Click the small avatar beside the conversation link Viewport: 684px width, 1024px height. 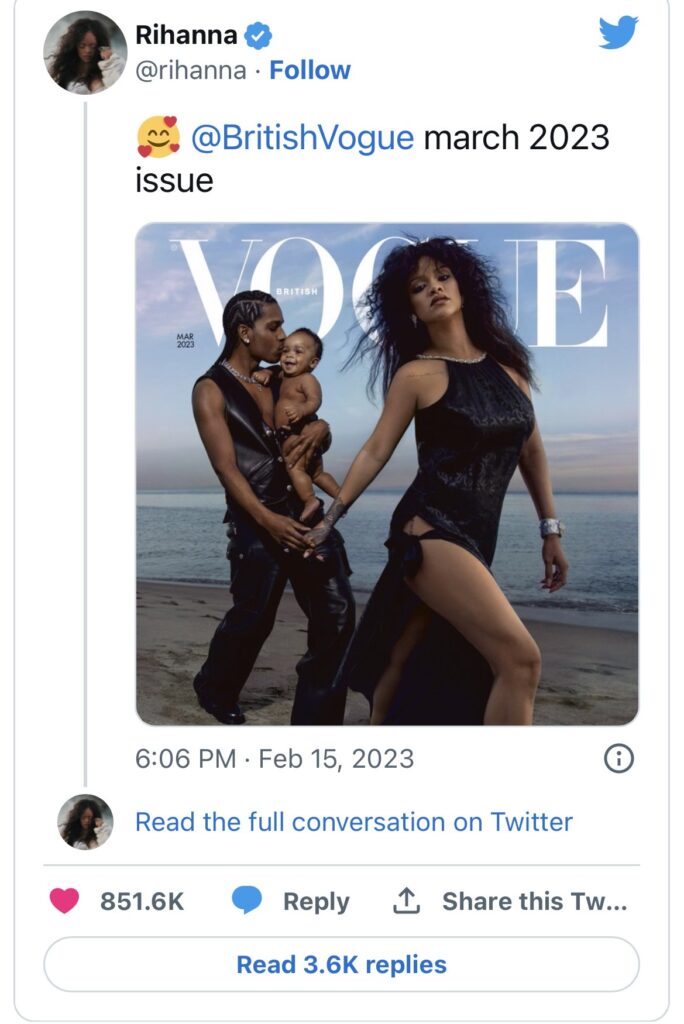coord(85,822)
